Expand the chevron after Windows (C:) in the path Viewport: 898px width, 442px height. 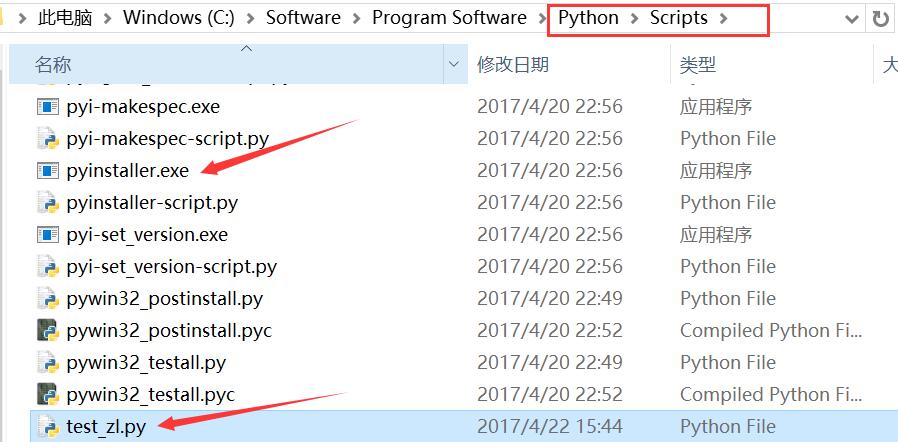coord(250,18)
